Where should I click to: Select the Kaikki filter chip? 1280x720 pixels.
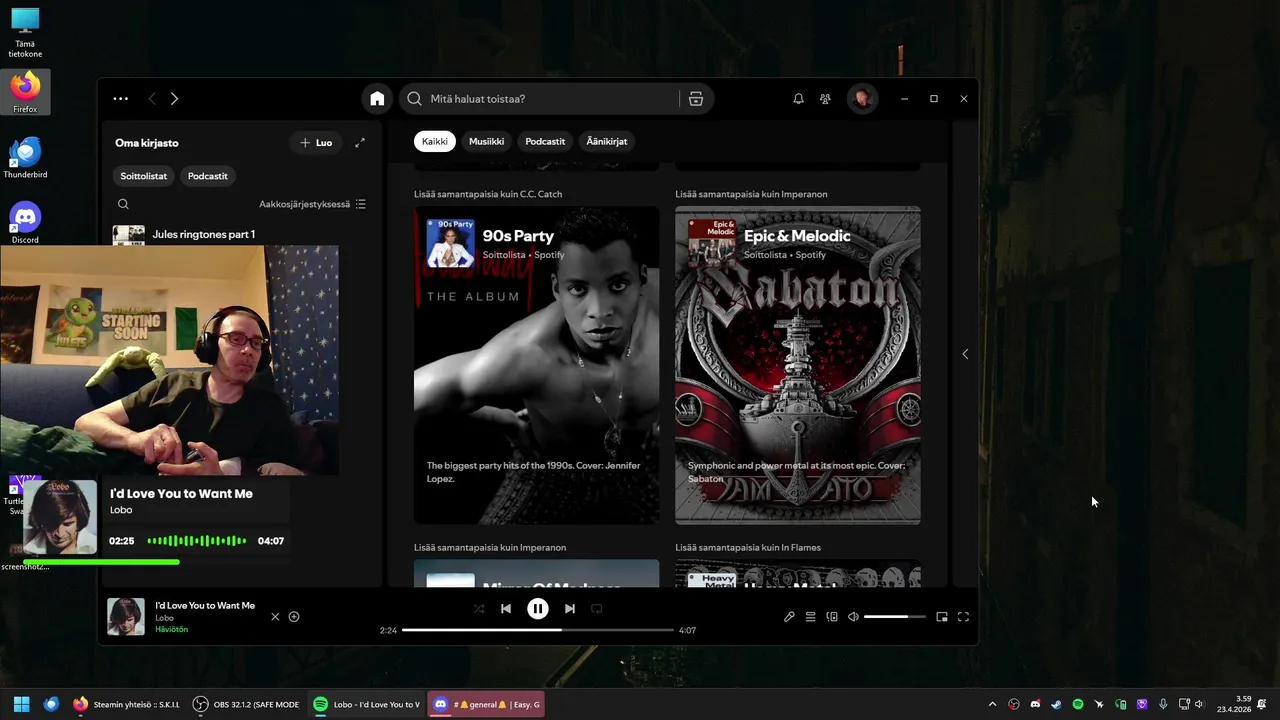[435, 141]
